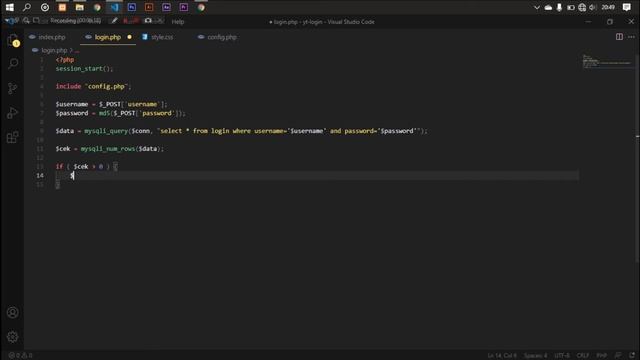This screenshot has height=360, width=640.
Task: Open the notifications bell in status bar
Action: 632,356
